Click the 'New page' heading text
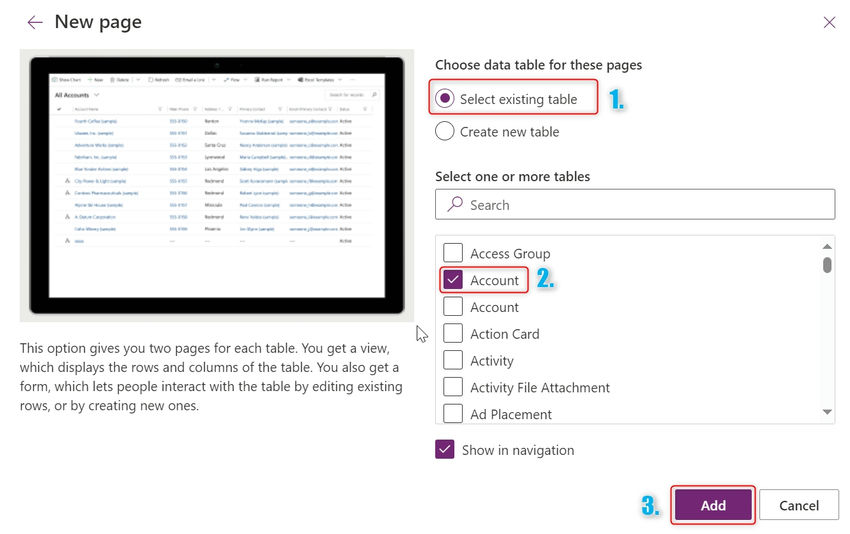This screenshot has width=850, height=534. (98, 22)
